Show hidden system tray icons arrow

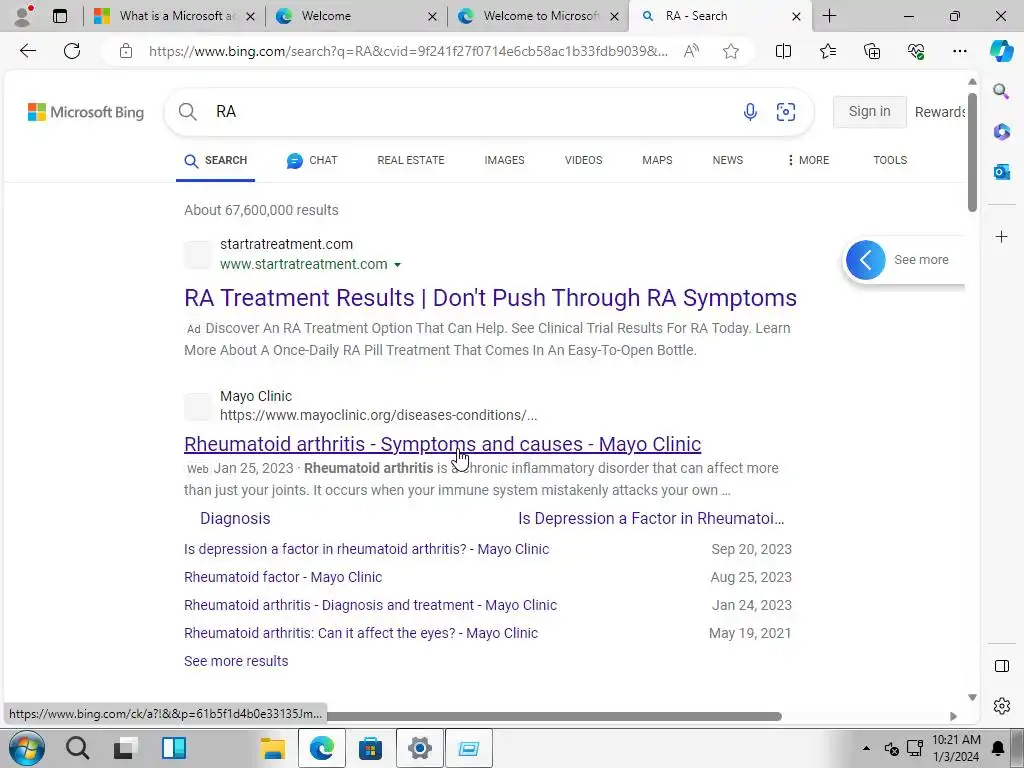tap(866, 748)
